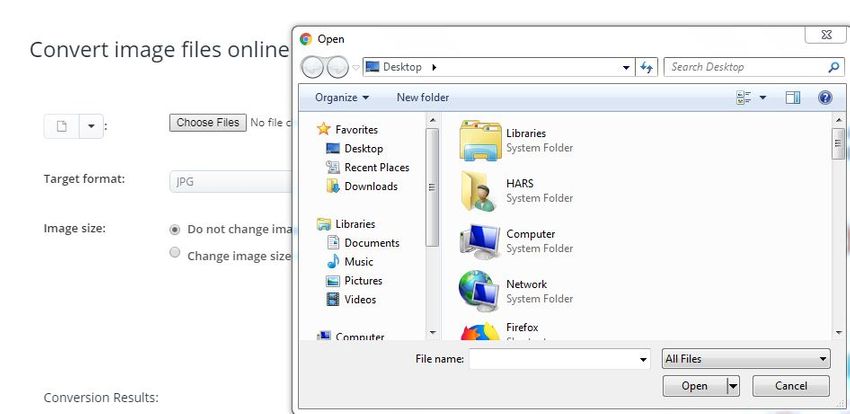Open the Help question mark icon
The image size is (850, 414).
[x=825, y=97]
